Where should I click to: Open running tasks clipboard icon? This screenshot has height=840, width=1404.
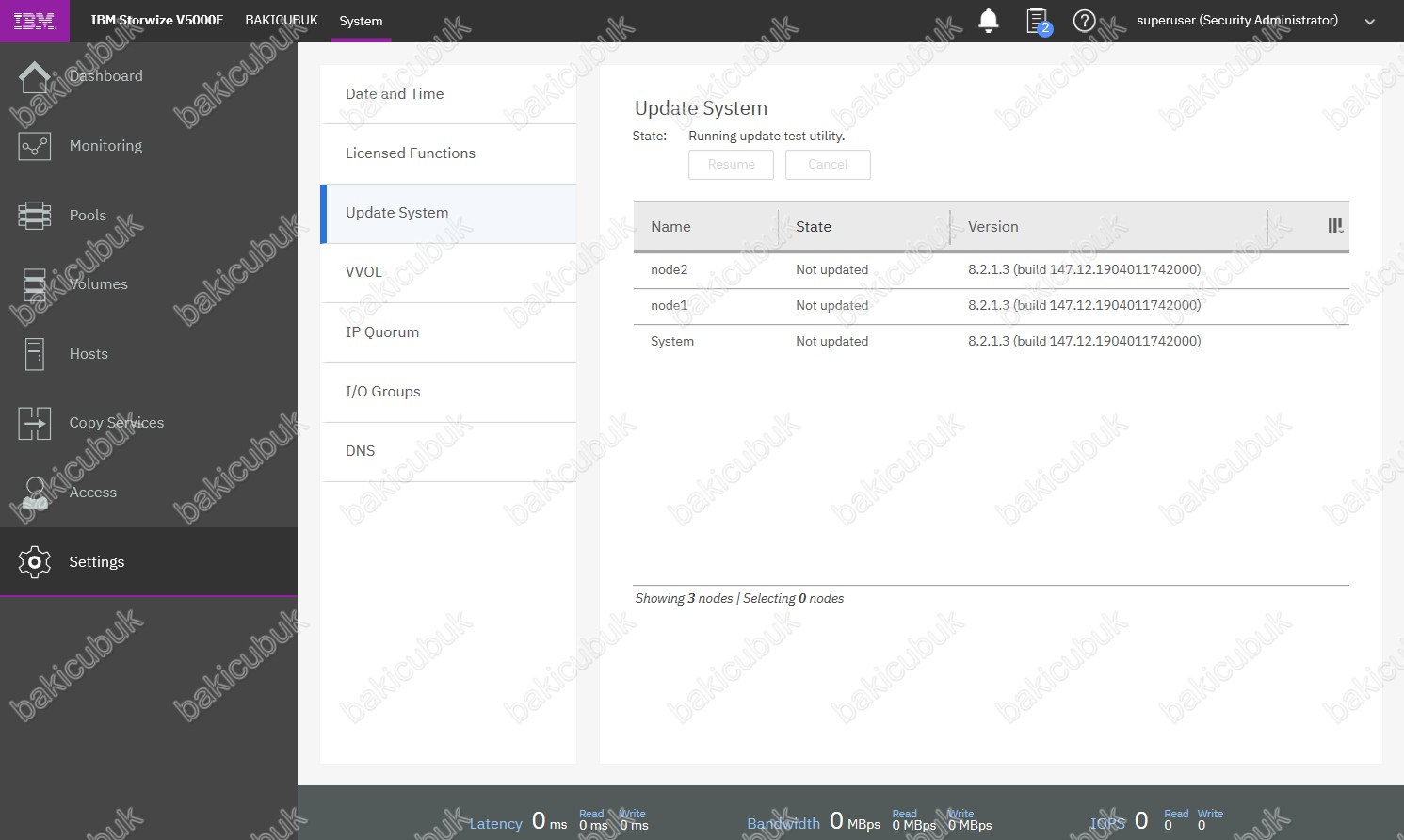tap(1037, 21)
